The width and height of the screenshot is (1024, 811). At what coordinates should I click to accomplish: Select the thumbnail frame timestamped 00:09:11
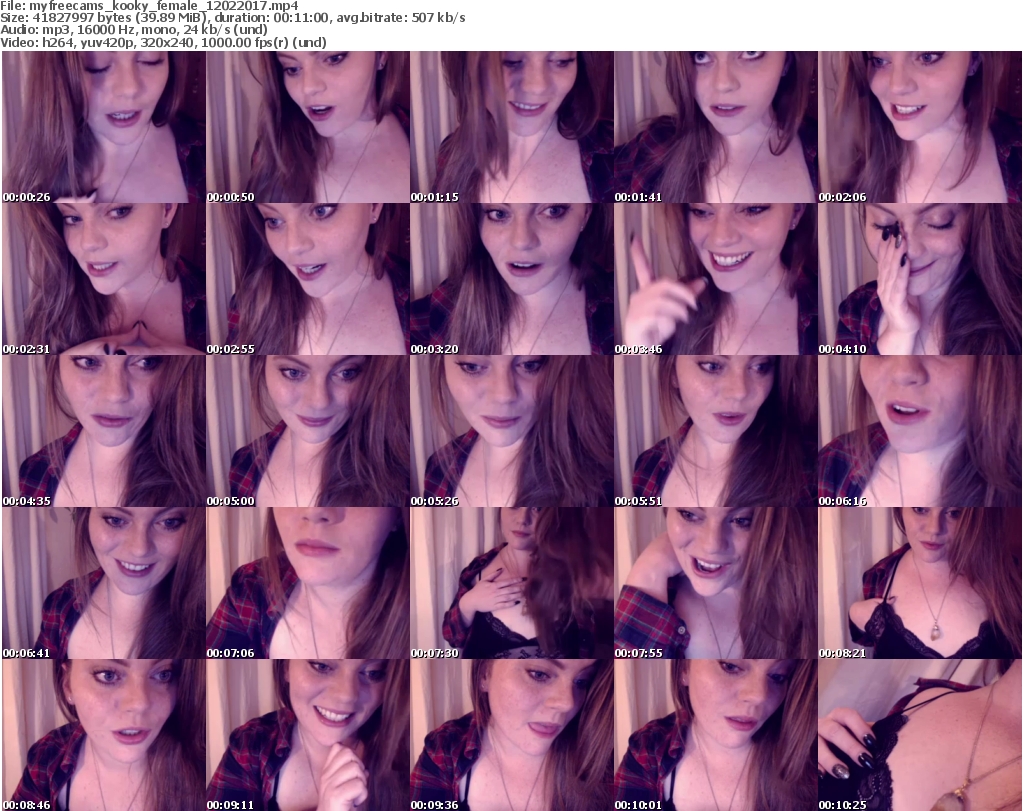click(x=308, y=735)
